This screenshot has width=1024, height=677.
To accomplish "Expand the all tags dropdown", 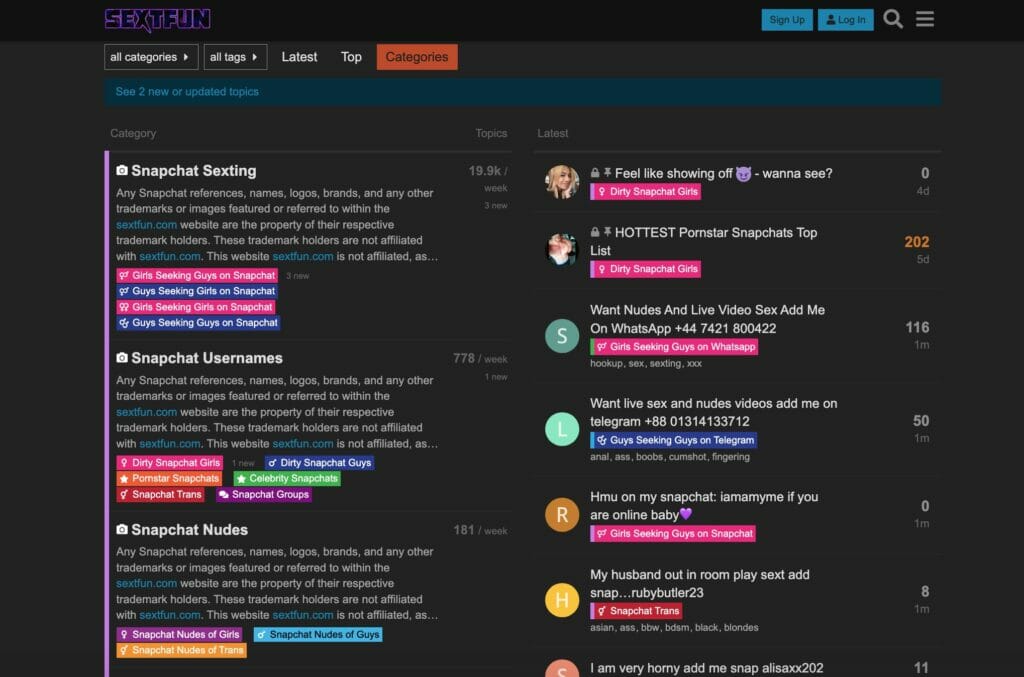I will tap(236, 57).
